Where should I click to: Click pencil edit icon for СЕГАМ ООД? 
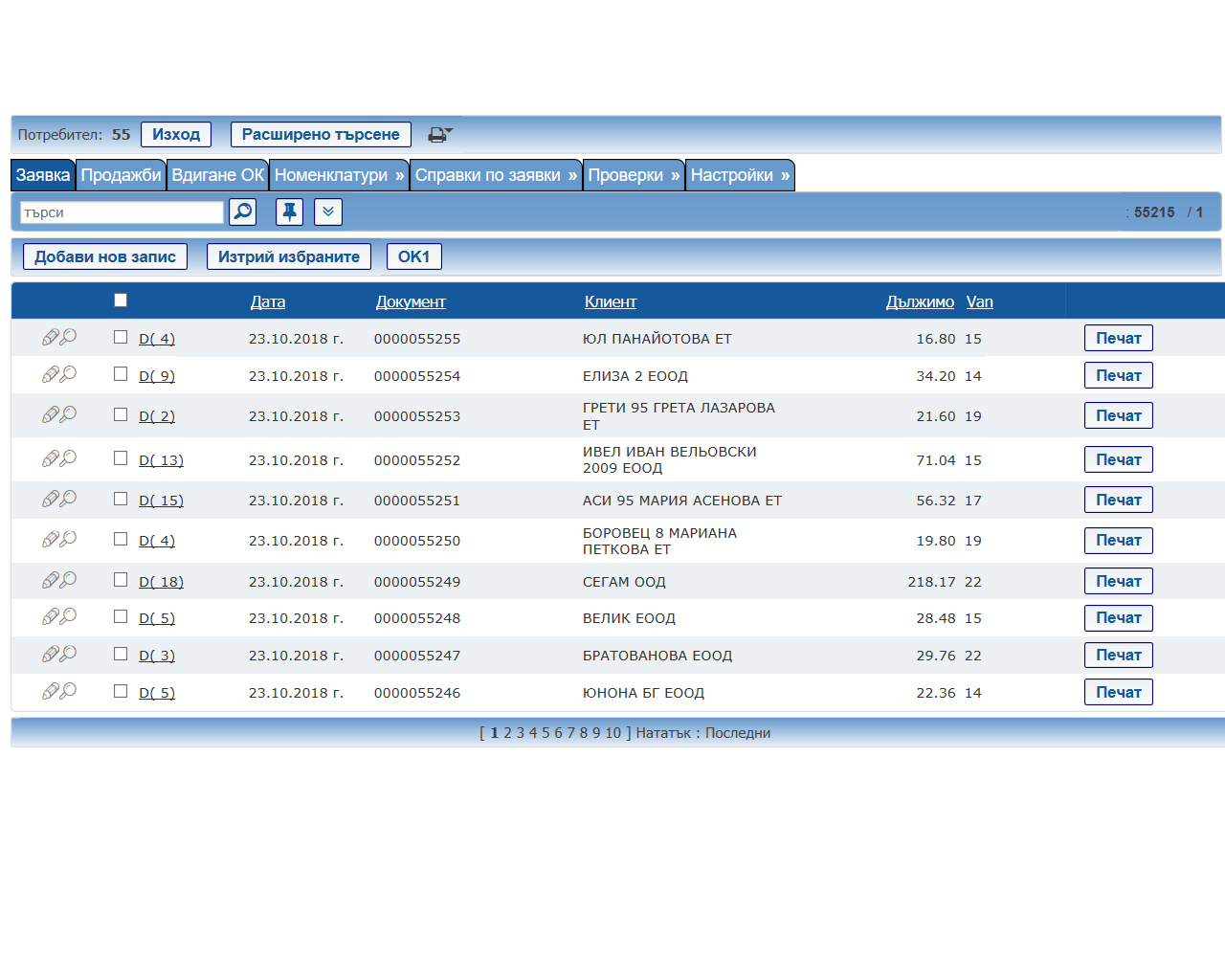(51, 581)
